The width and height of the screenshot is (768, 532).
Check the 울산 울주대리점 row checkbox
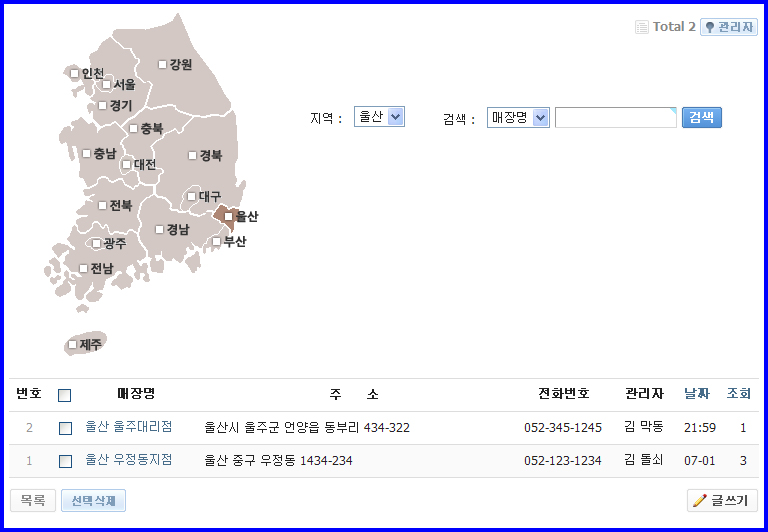[65, 428]
